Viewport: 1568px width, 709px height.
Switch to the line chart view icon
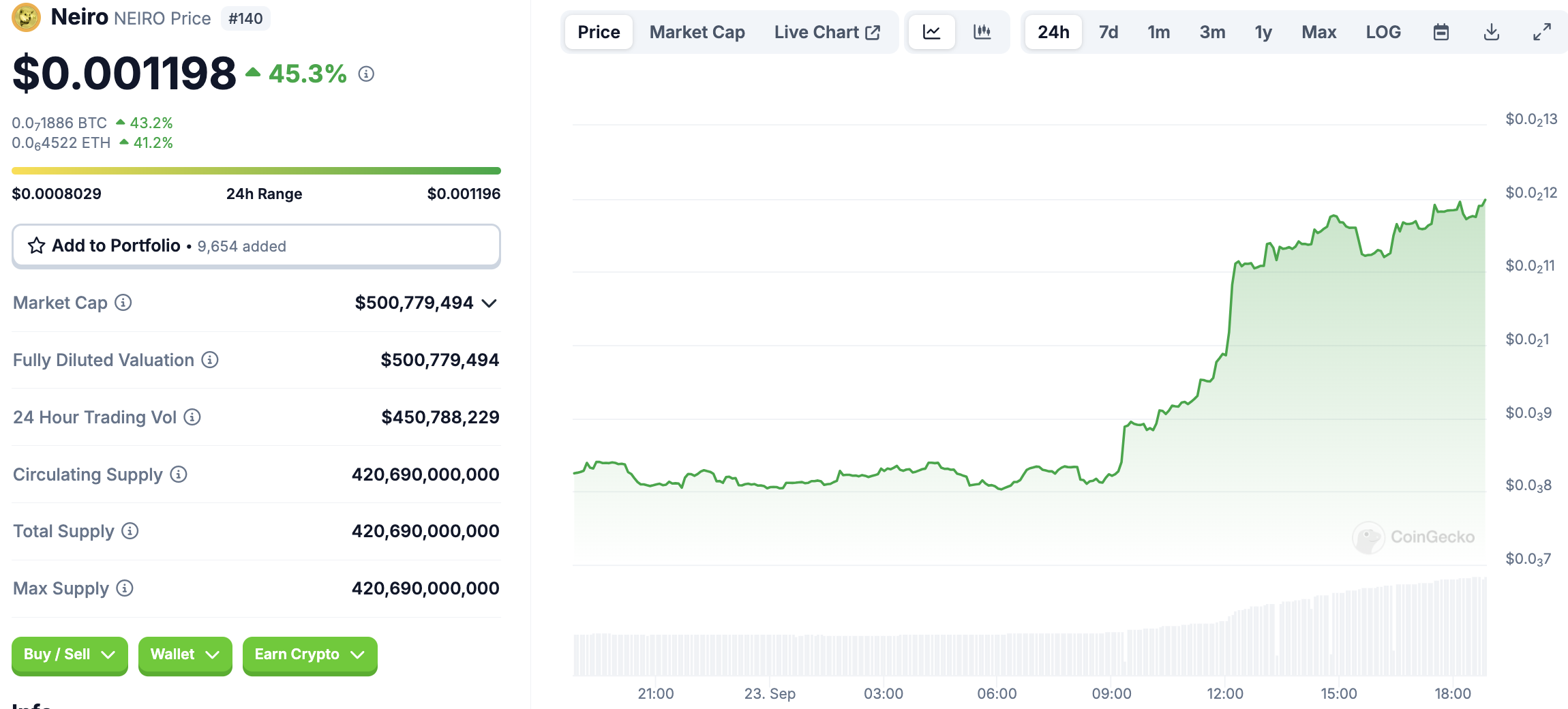[x=931, y=32]
